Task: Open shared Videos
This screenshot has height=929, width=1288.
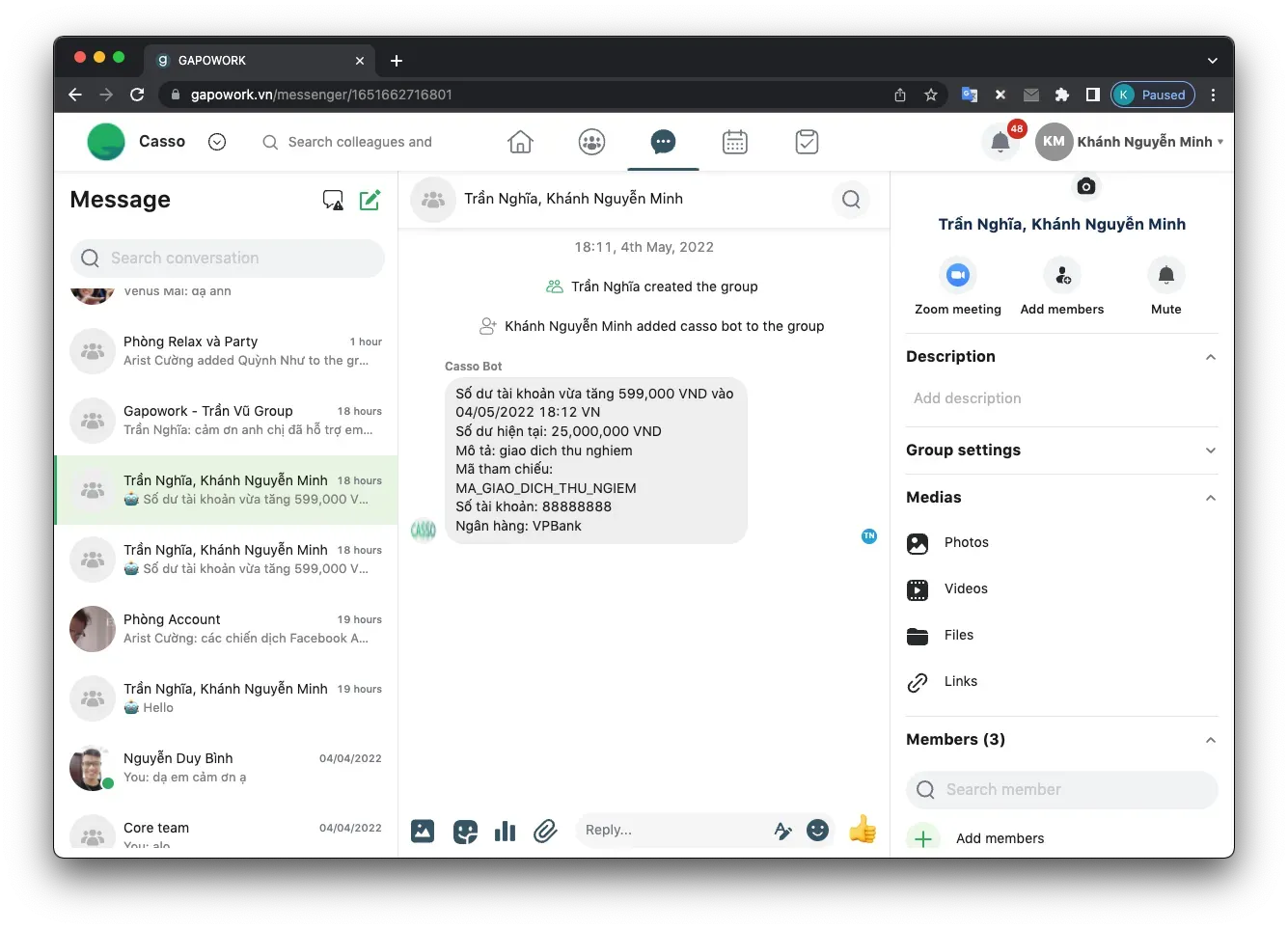Action: 1061,589
